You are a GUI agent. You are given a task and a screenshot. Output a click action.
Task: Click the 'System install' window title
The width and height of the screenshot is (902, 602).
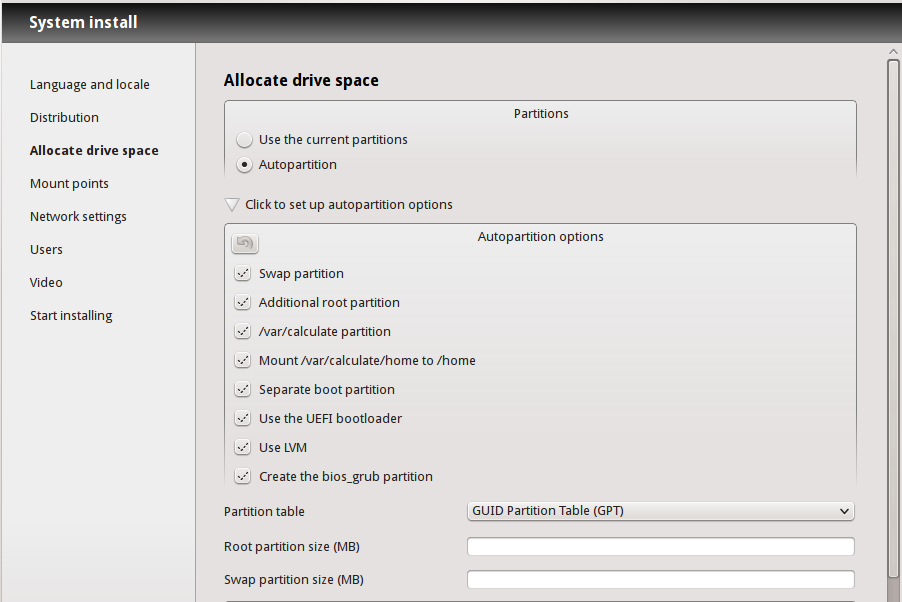tap(83, 22)
